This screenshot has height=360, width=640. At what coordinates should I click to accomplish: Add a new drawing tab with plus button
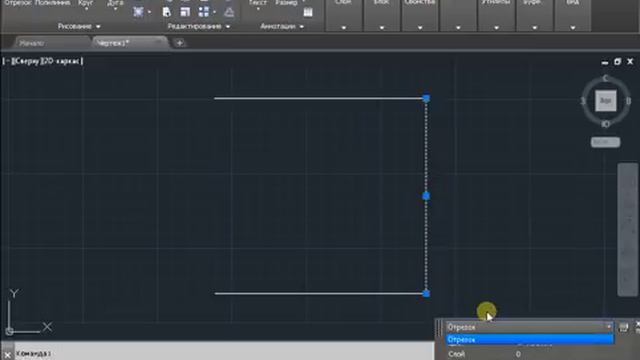(179, 43)
